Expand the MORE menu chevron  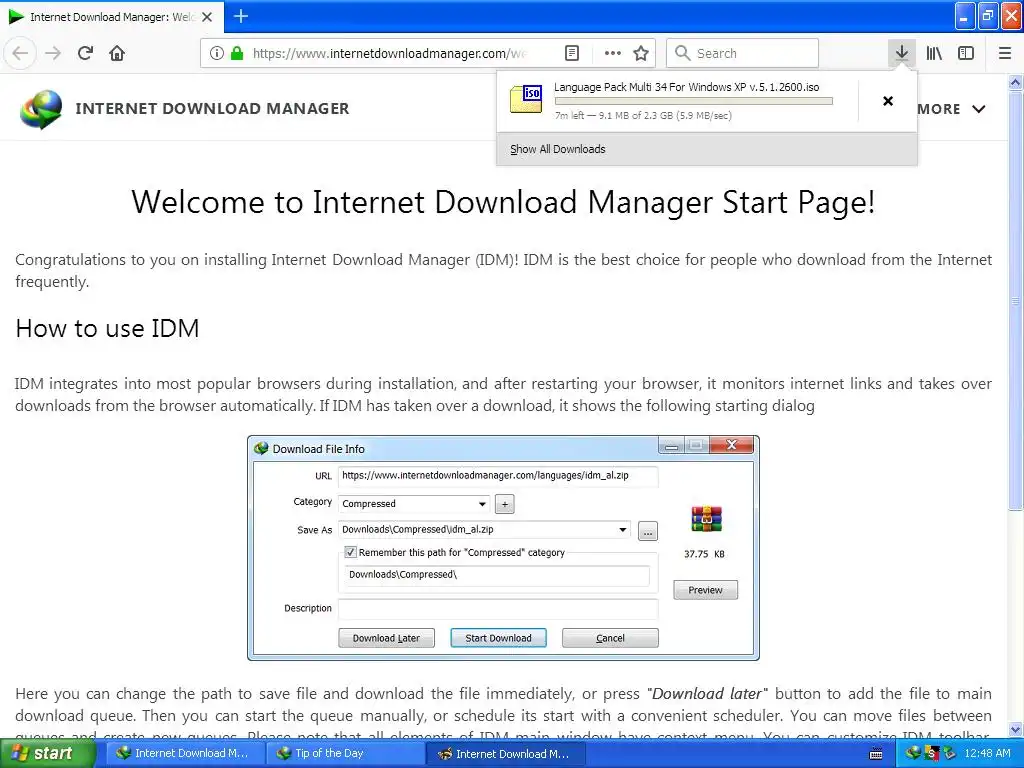[978, 109]
